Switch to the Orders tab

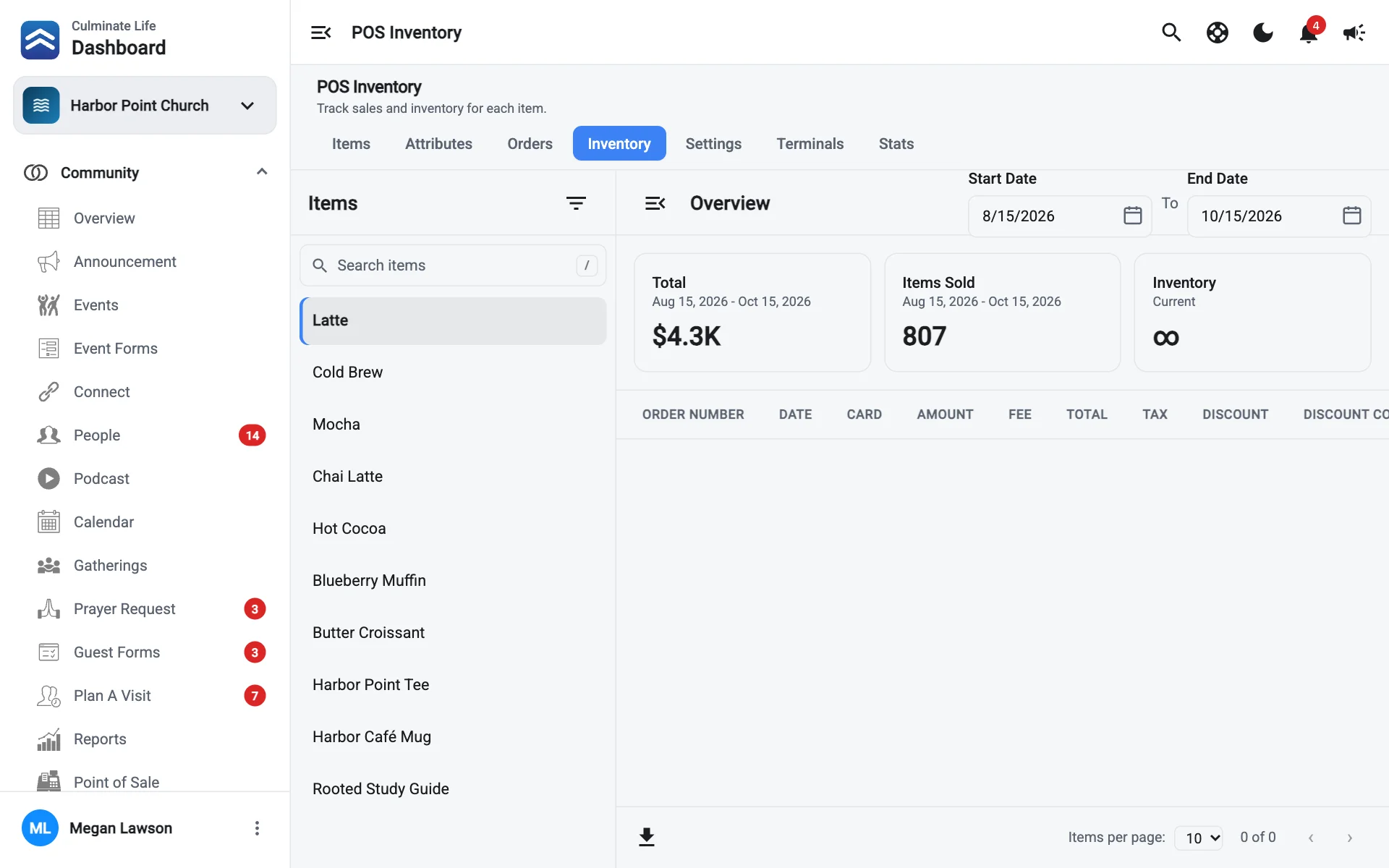[x=530, y=144]
